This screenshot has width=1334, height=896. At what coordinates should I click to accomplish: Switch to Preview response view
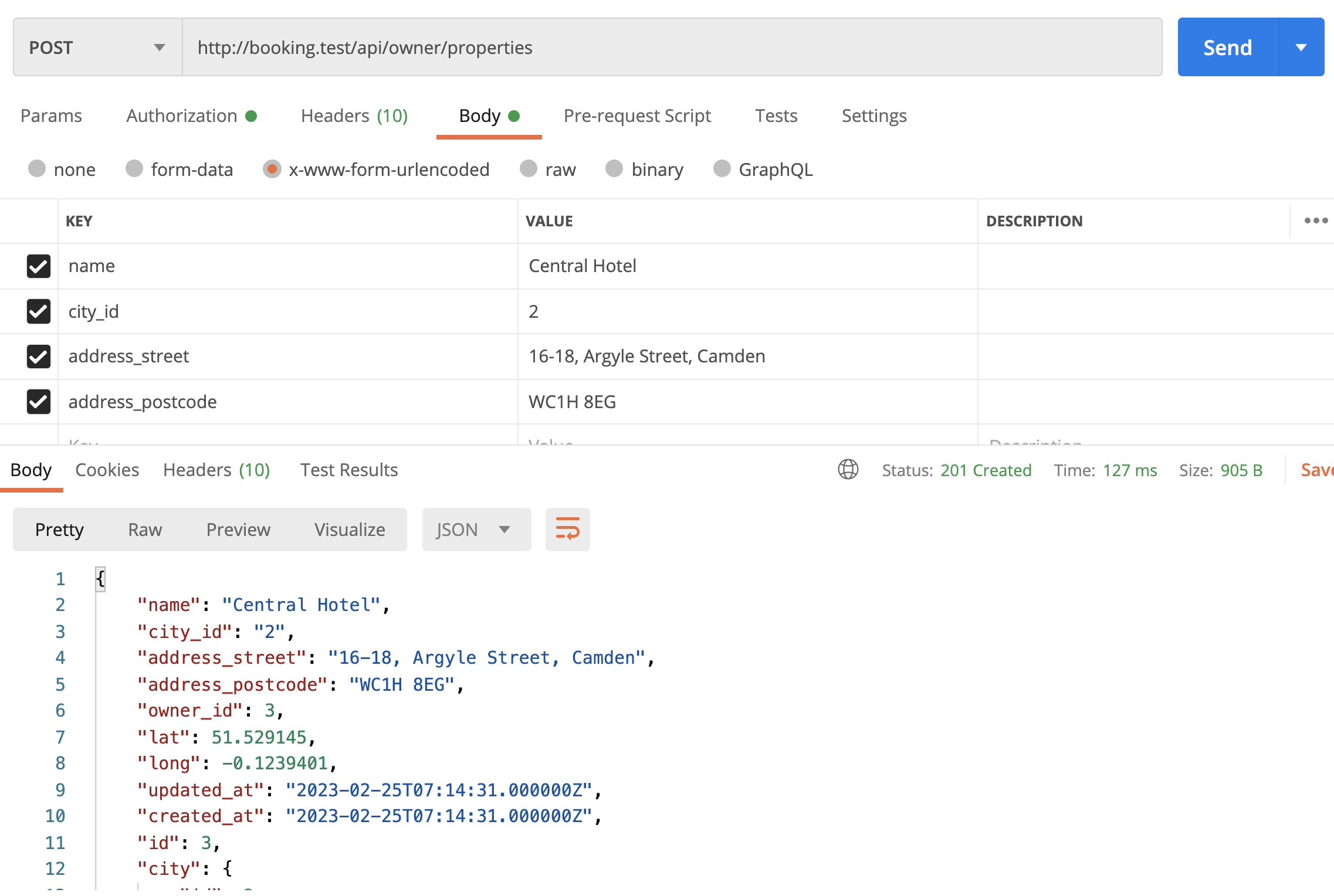[x=238, y=530]
